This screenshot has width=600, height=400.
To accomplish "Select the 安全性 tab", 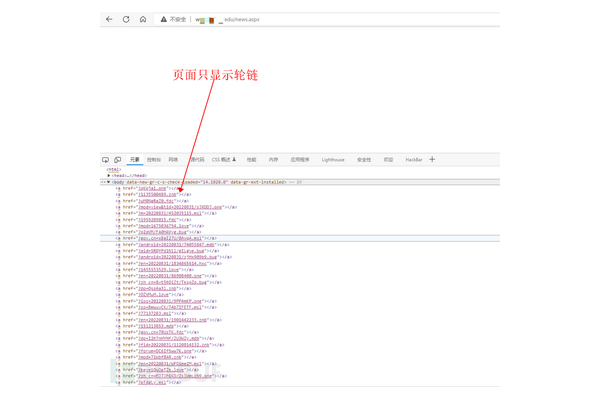I will tap(364, 160).
